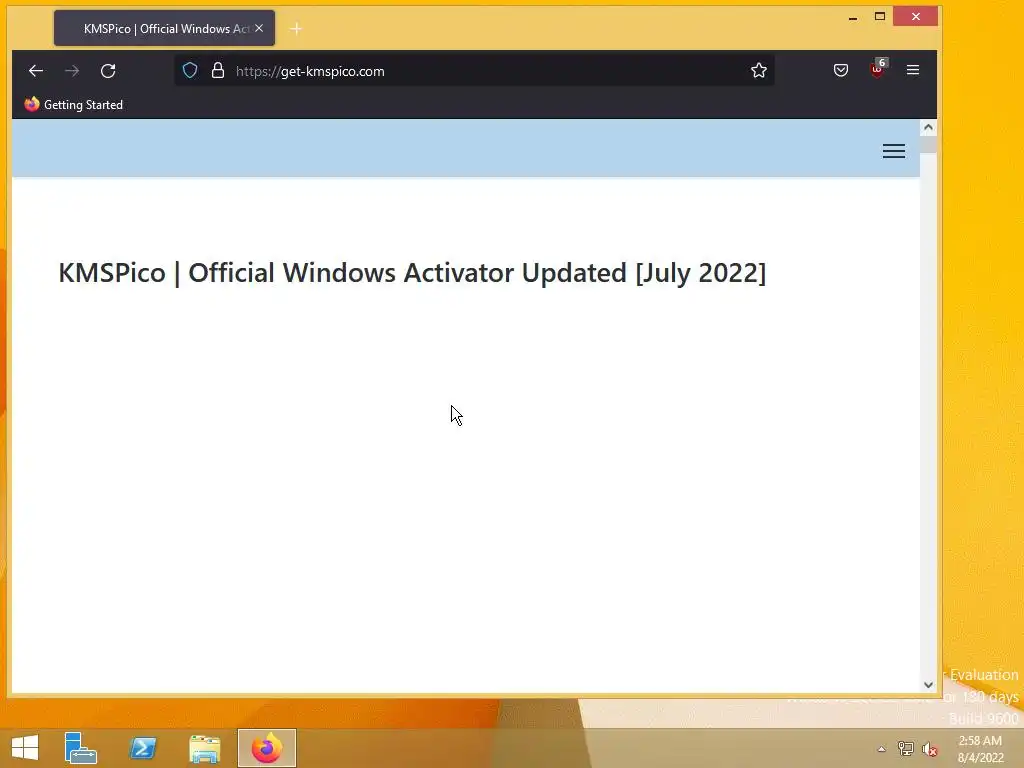Viewport: 1024px width, 768px height.
Task: Open a new browser tab
Action: coord(296,29)
